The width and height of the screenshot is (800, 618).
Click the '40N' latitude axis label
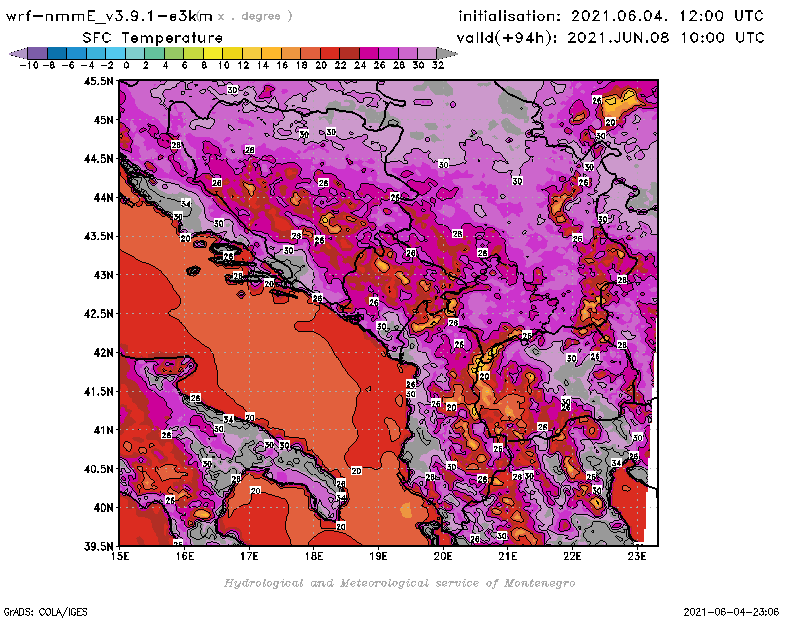click(103, 508)
